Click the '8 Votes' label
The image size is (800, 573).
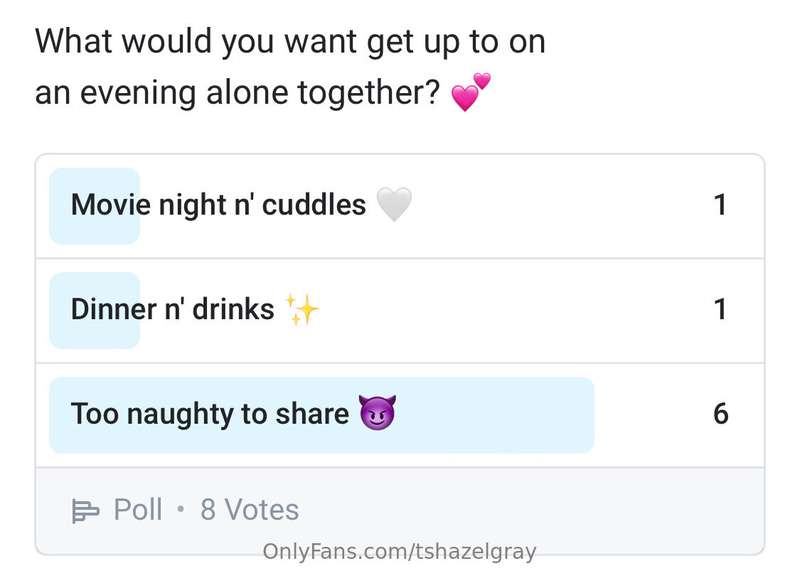(x=249, y=510)
